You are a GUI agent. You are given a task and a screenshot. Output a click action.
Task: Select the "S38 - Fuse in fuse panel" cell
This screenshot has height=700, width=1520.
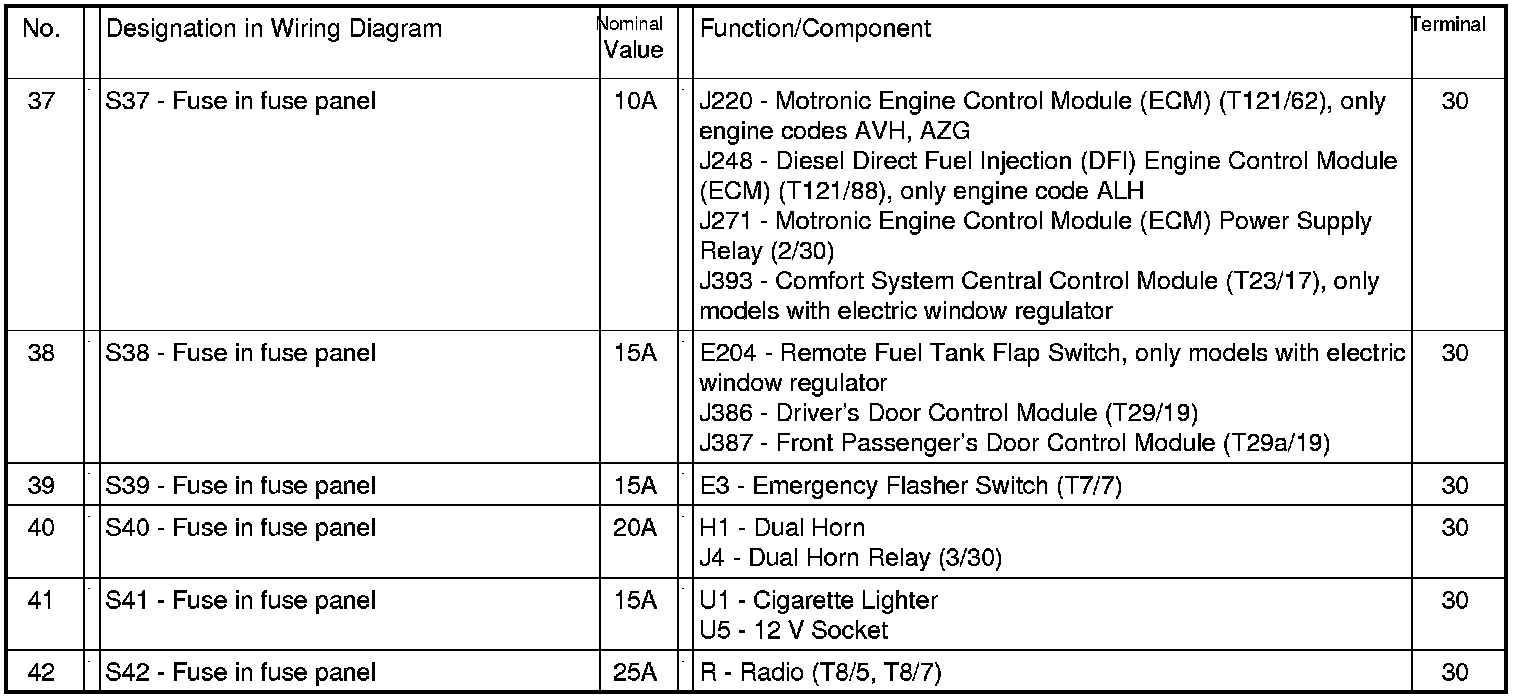241,353
